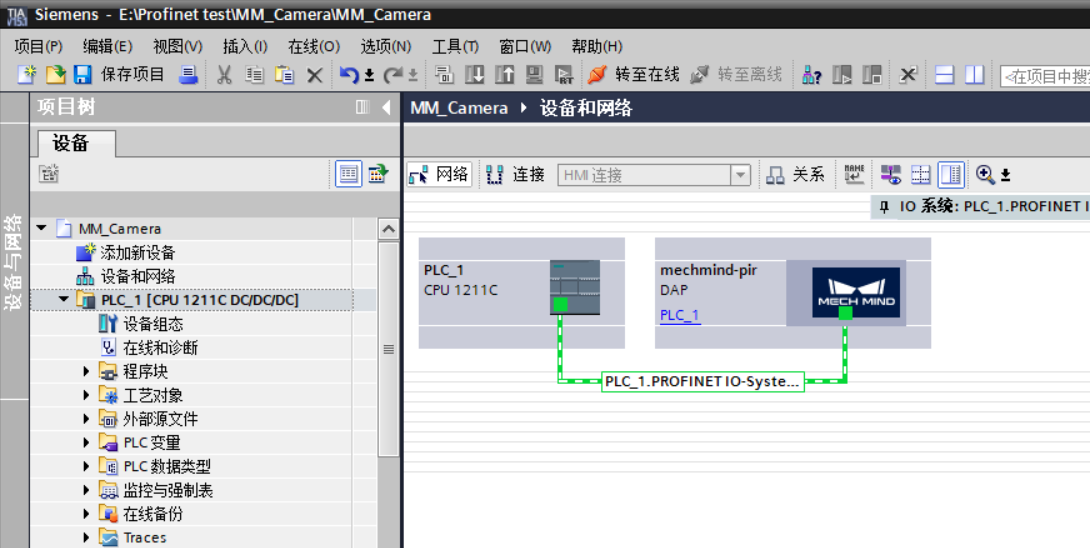1090x548 pixels.
Task: Click 关系 relations button
Action: click(x=795, y=175)
